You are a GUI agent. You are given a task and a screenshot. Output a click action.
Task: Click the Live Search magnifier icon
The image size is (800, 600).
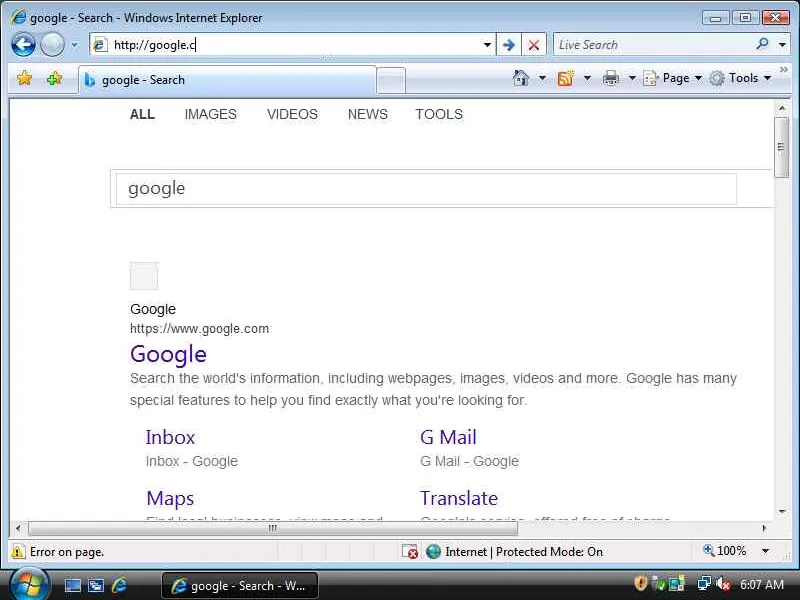[762, 44]
